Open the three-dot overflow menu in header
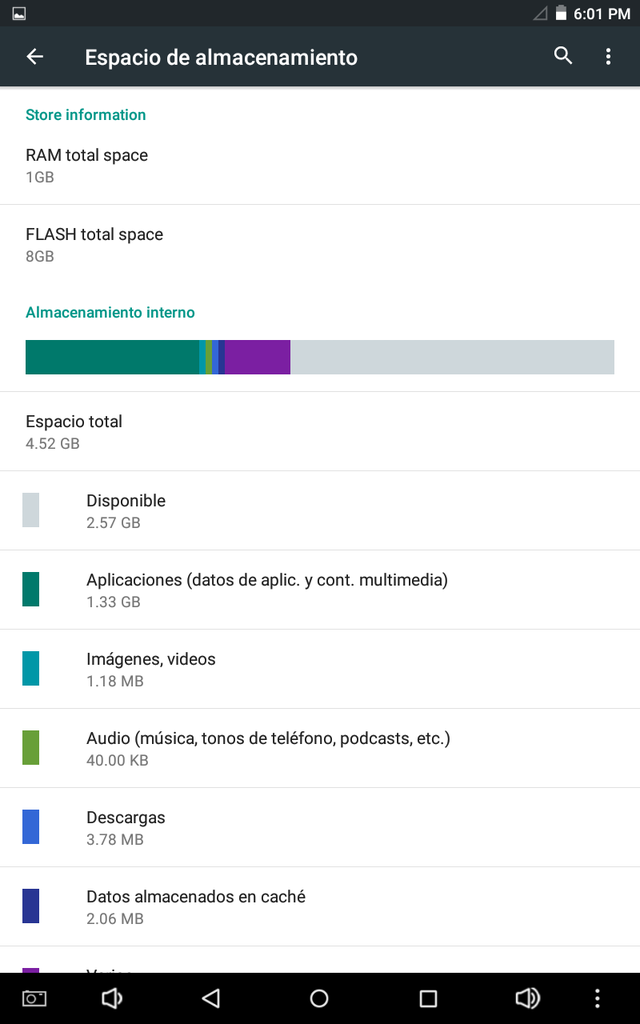 [x=608, y=57]
